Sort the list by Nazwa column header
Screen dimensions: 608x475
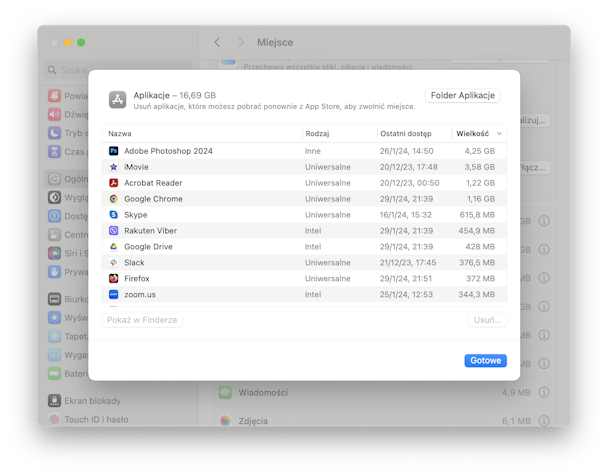(120, 133)
